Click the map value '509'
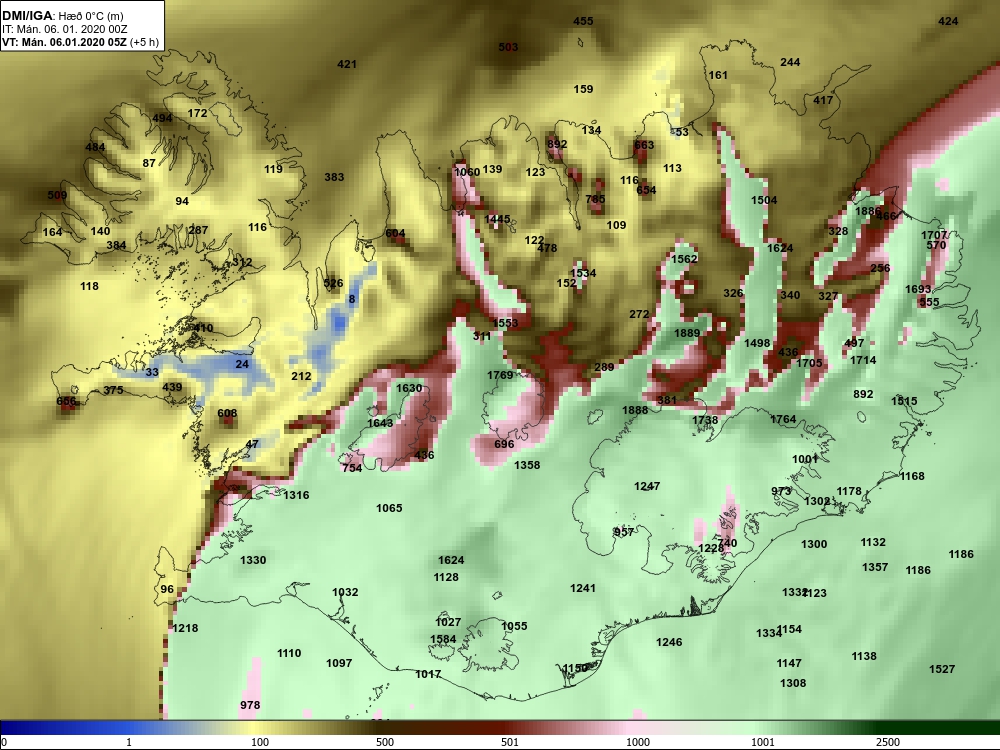The image size is (1000, 750). click(x=57, y=195)
